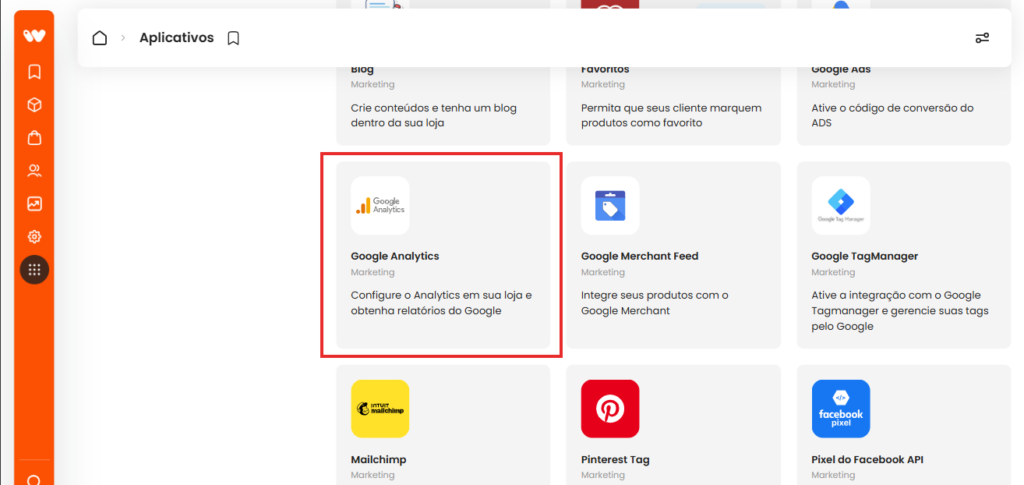The image size is (1024, 485).
Task: Open the Pixel do Facebook API title
Action: [x=867, y=460]
